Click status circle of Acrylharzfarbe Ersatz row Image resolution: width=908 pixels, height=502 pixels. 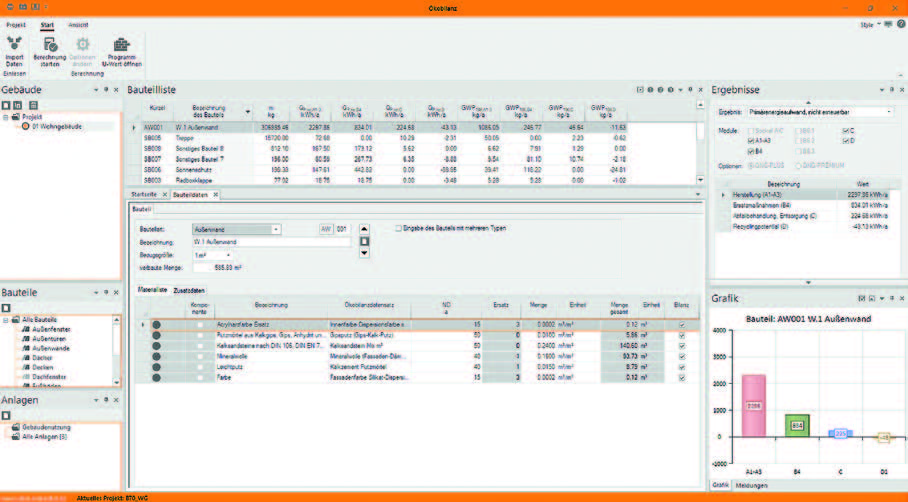point(156,325)
